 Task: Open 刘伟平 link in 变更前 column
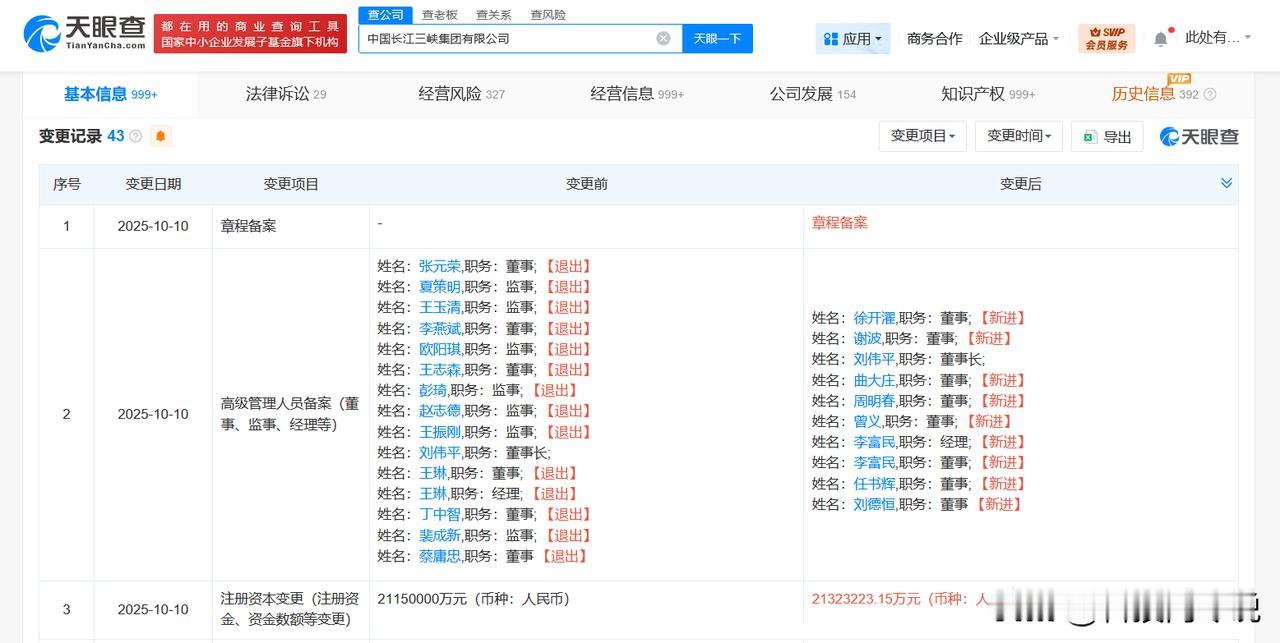439,452
